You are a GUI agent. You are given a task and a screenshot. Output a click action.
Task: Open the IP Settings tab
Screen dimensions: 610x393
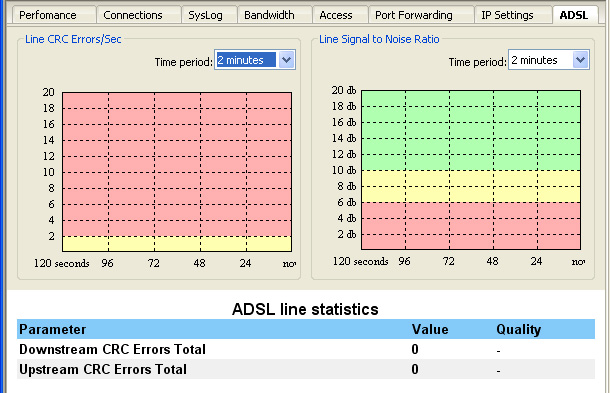click(x=513, y=15)
